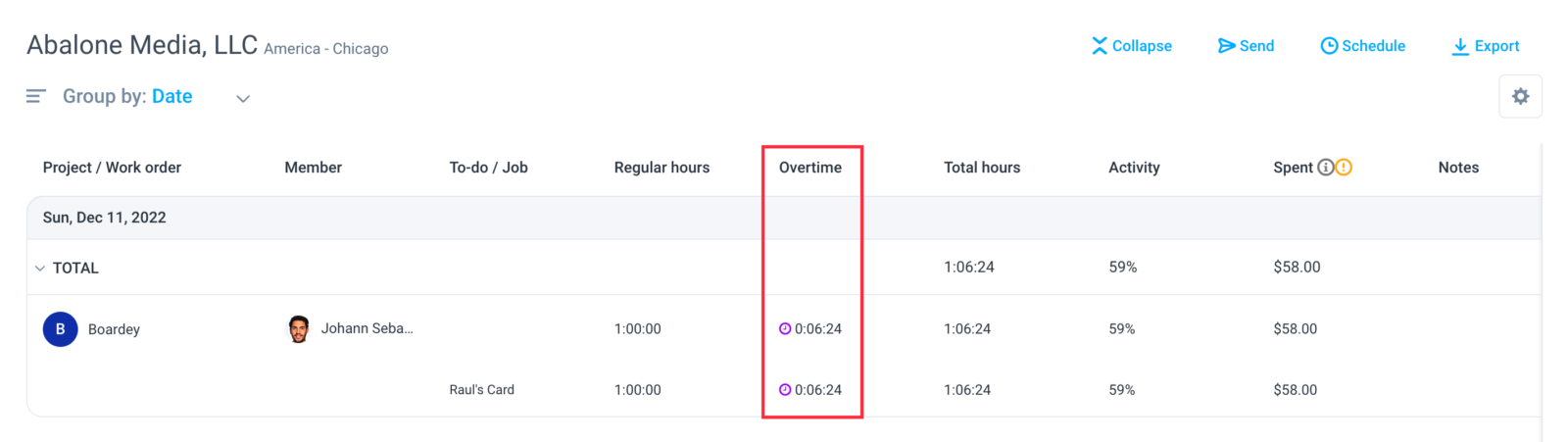Click the overtime clock icon in Boardey row
The width and height of the screenshot is (1568, 442).
coord(785,329)
